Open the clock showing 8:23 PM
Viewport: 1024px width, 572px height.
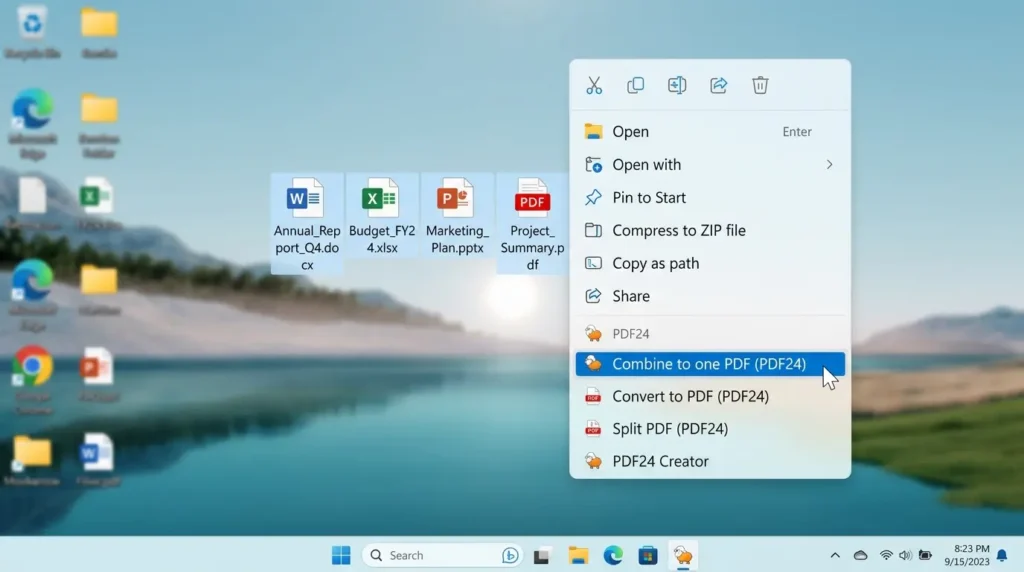pyautogui.click(x=967, y=555)
